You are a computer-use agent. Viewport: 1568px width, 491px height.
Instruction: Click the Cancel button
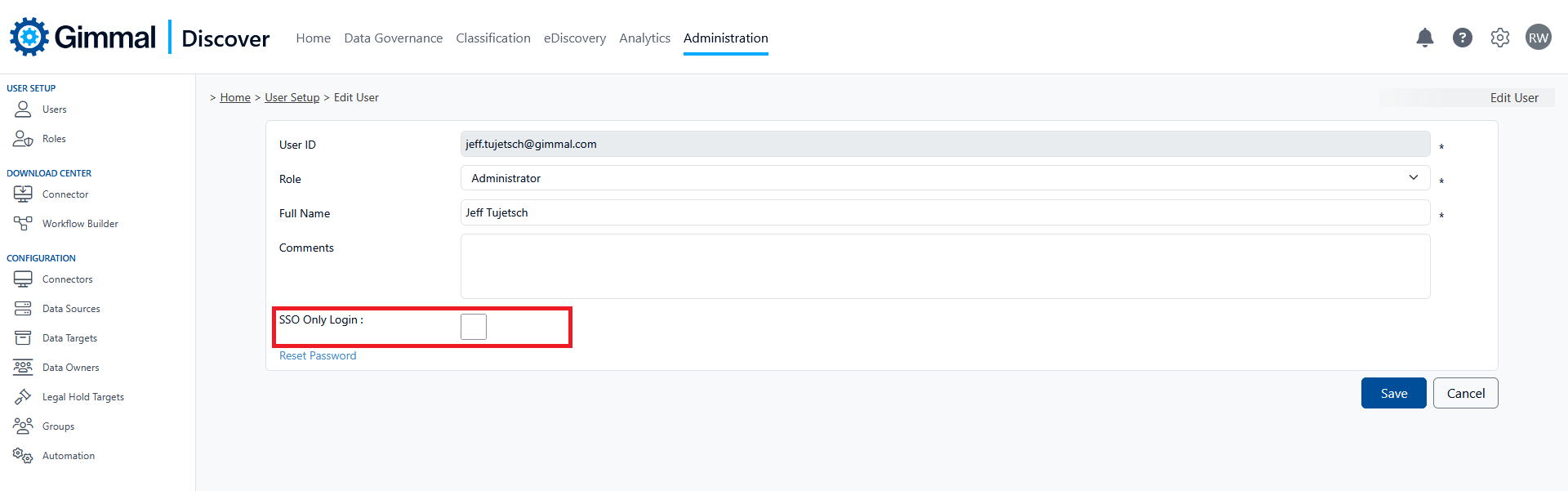(1465, 393)
